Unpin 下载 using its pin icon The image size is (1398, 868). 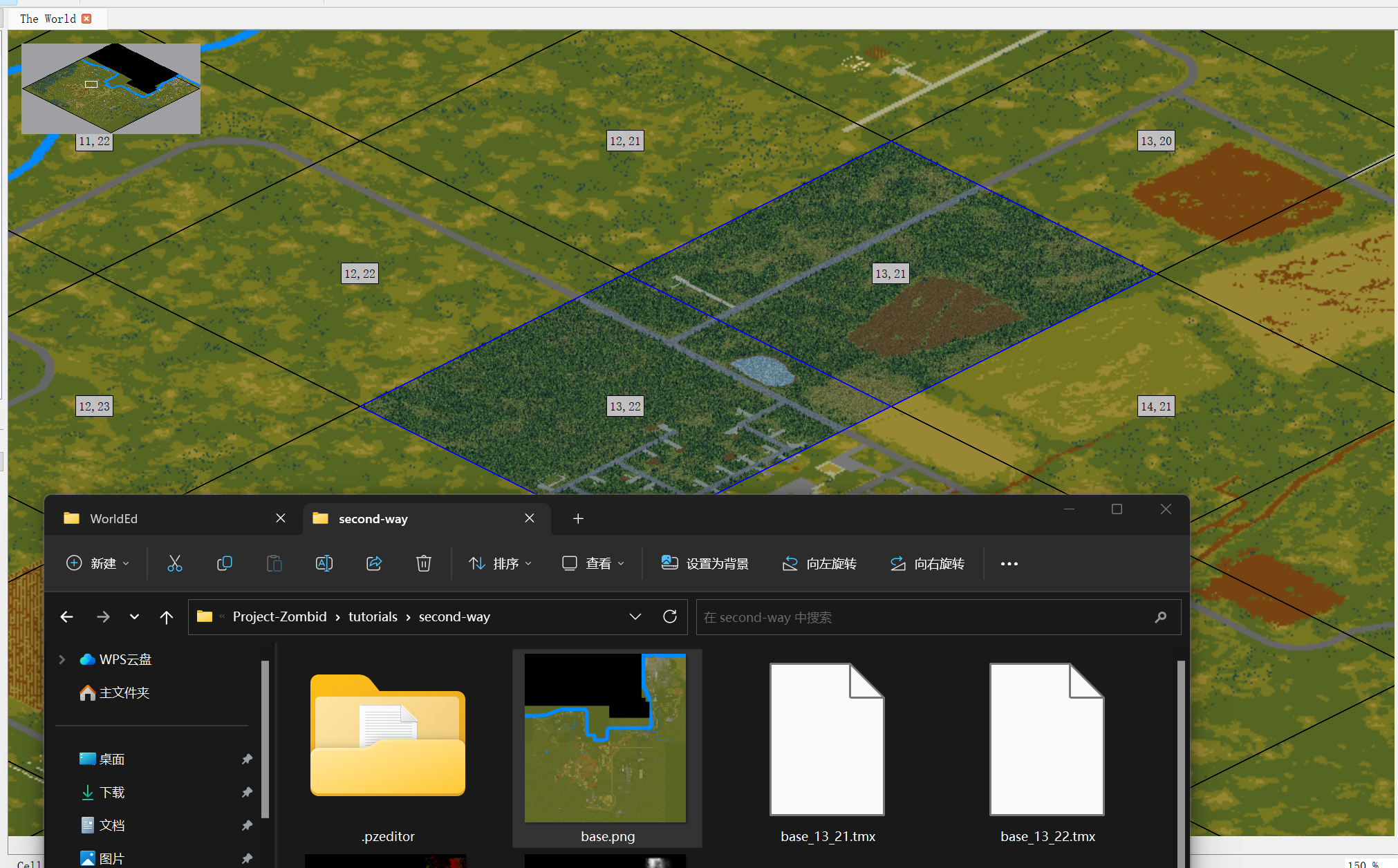click(247, 792)
